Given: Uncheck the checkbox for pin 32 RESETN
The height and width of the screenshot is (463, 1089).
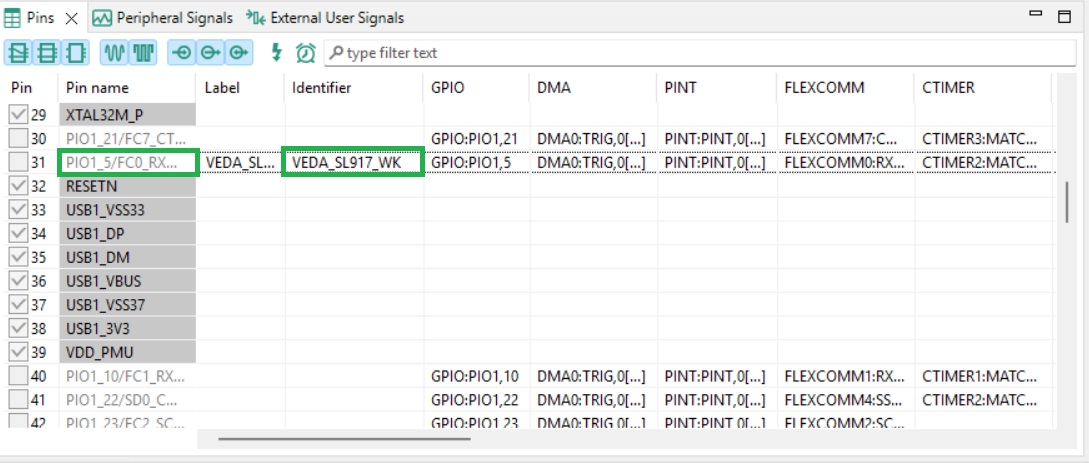Looking at the screenshot, I should coord(18,186).
